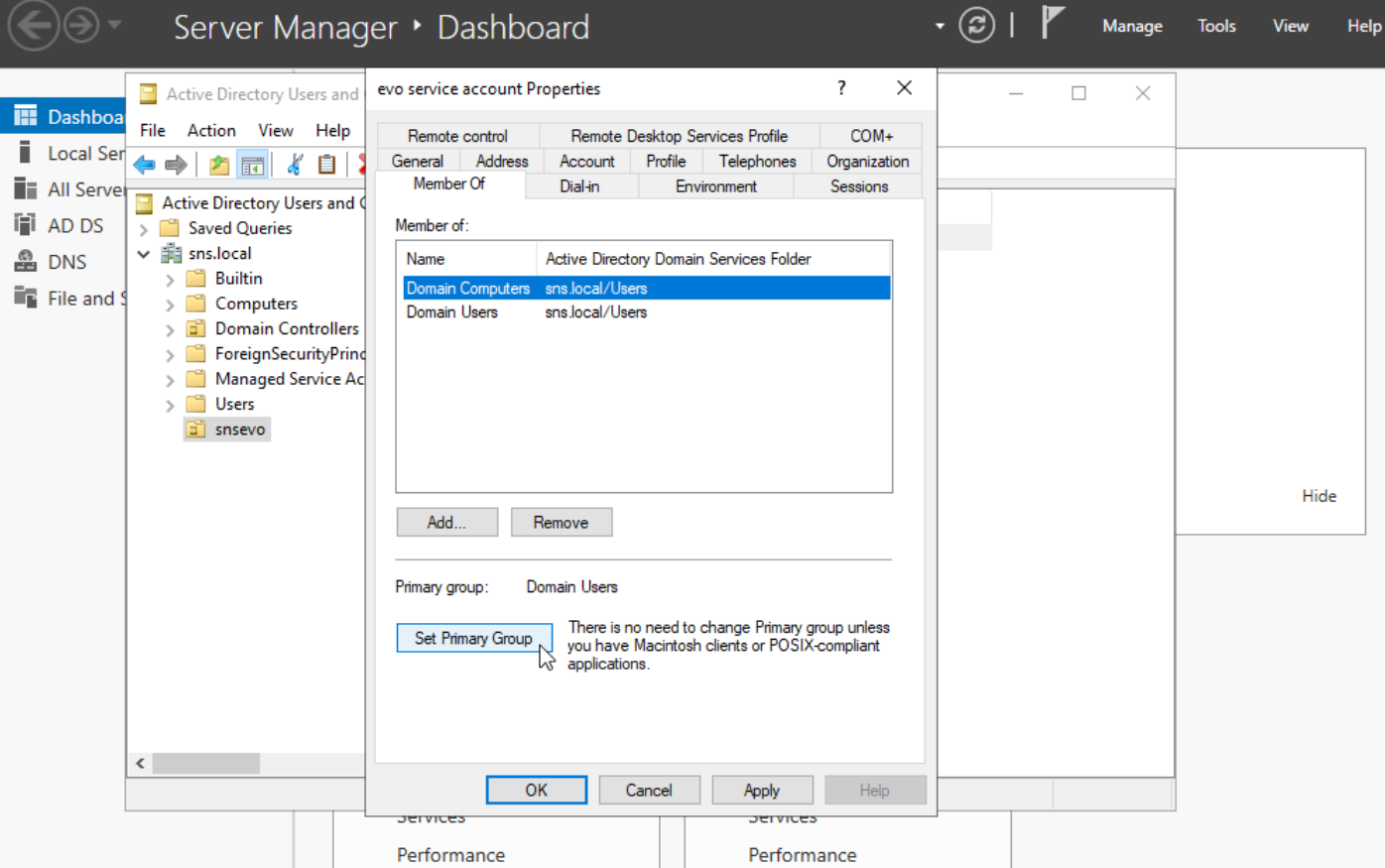The height and width of the screenshot is (868, 1385).
Task: Switch to the Account tab
Action: (x=587, y=161)
